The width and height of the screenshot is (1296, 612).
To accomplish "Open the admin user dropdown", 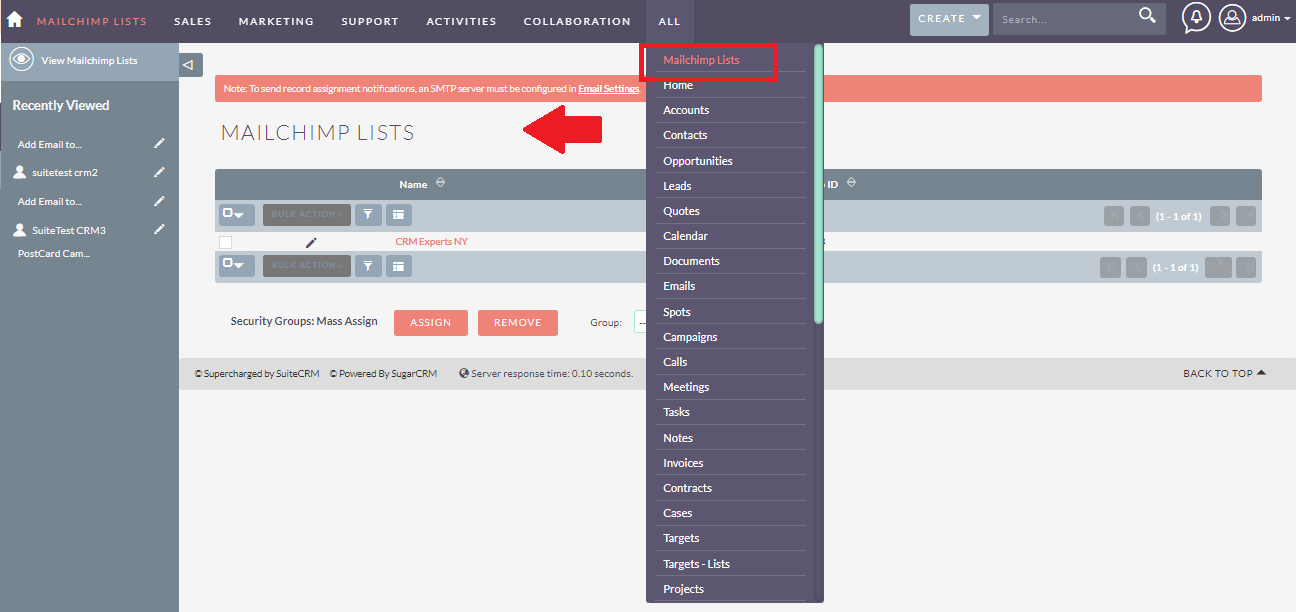I will pyautogui.click(x=1271, y=18).
